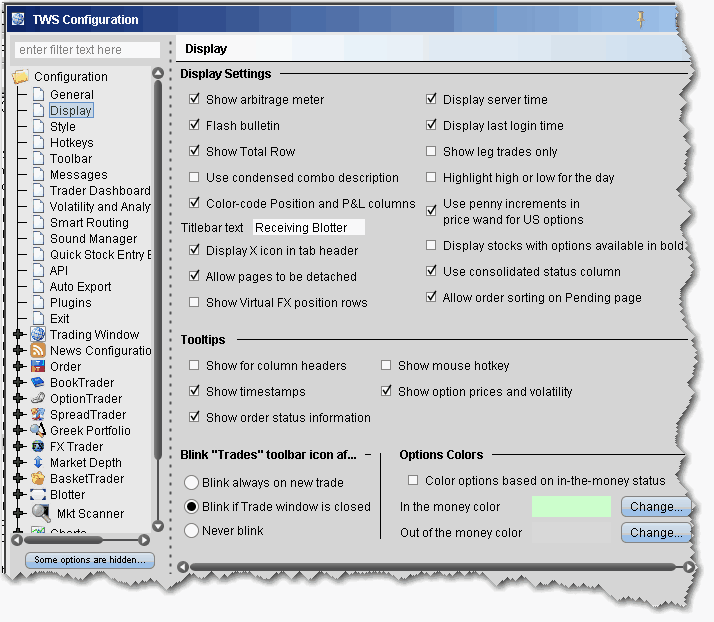
Task: Click the OptionTrader icon
Action: [38, 398]
